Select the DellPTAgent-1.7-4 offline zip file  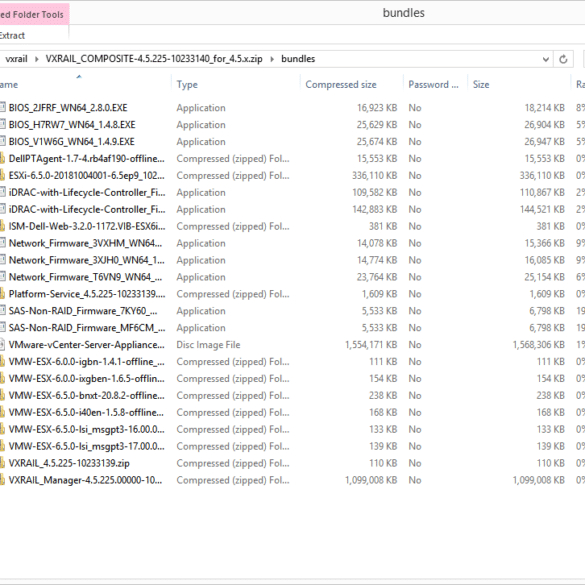86,159
